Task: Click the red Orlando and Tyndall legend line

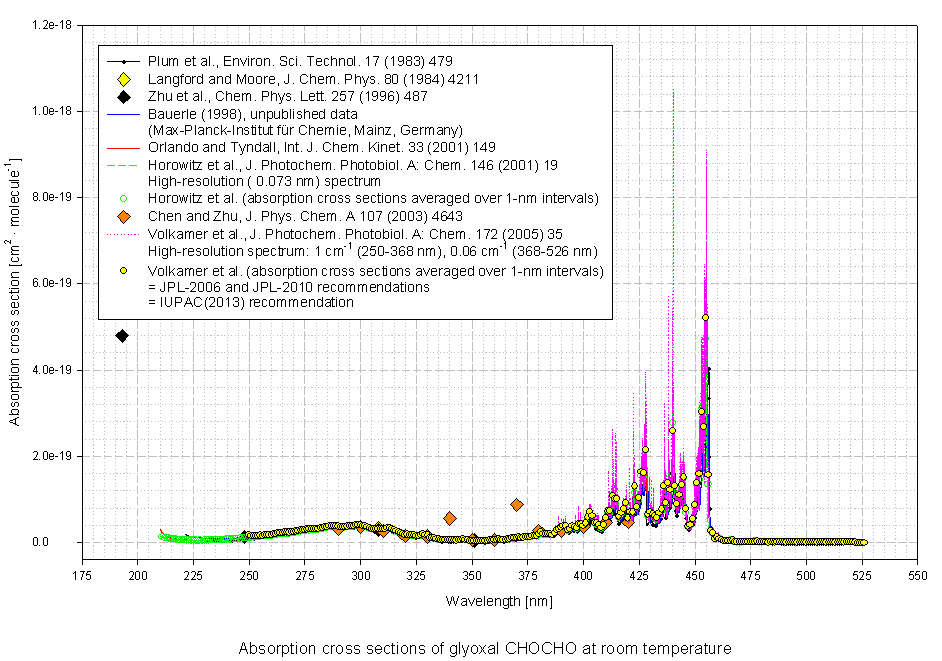Action: pos(124,148)
